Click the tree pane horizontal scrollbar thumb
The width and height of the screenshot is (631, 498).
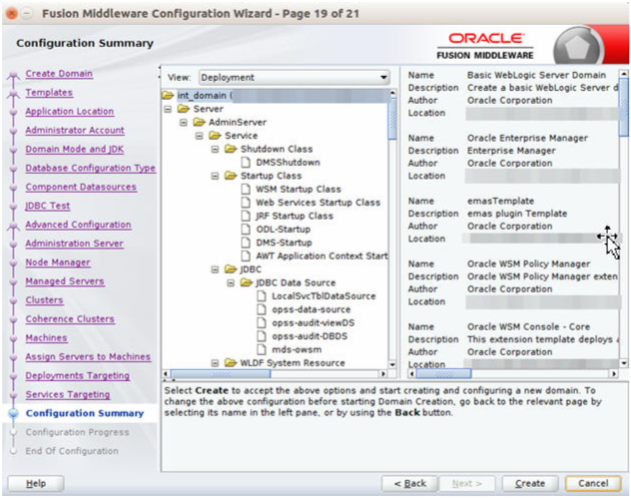221,374
